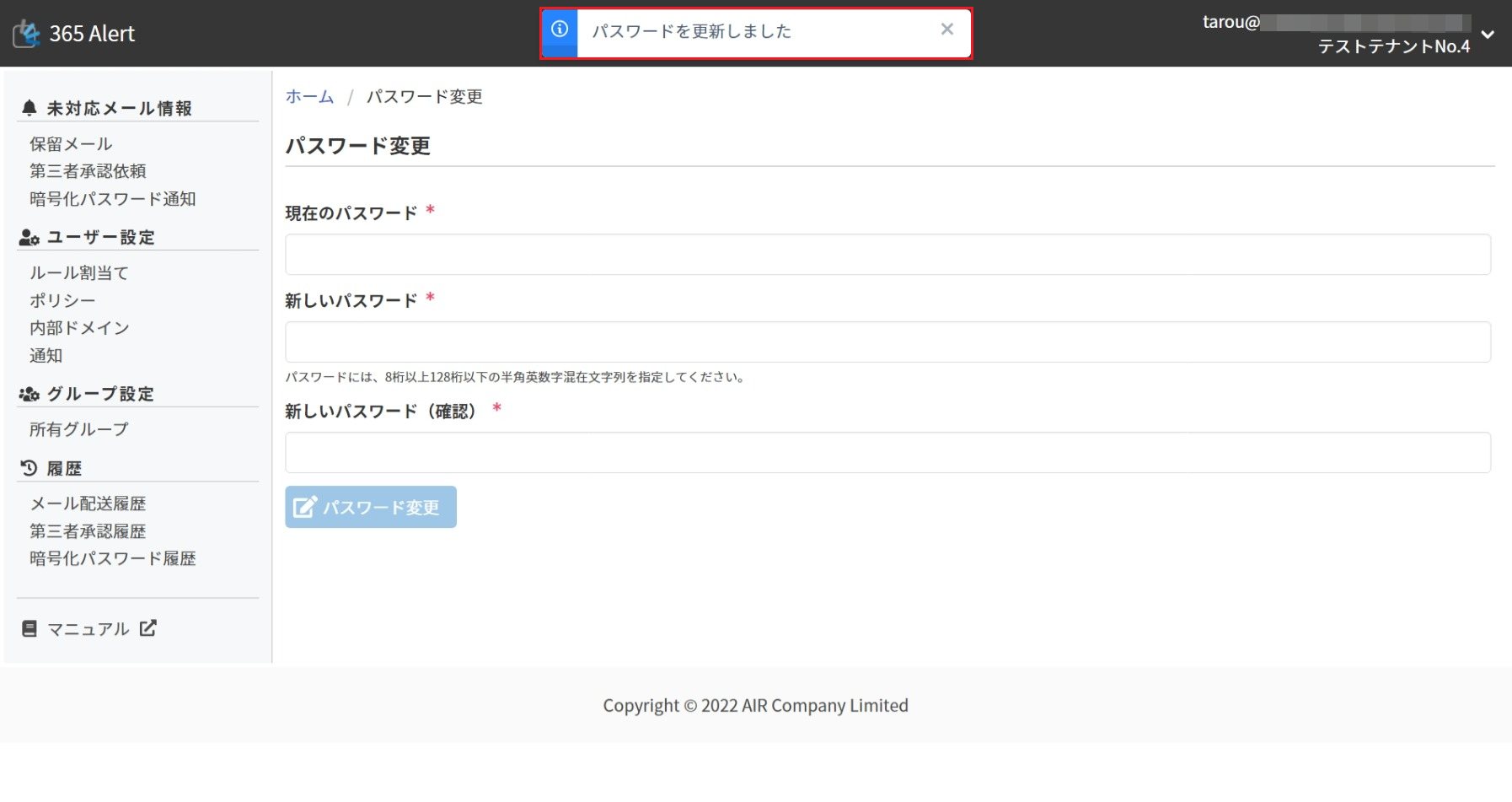Click the 現在のパスワード input field
Viewport: 1512px width, 802px height.
coord(887,255)
